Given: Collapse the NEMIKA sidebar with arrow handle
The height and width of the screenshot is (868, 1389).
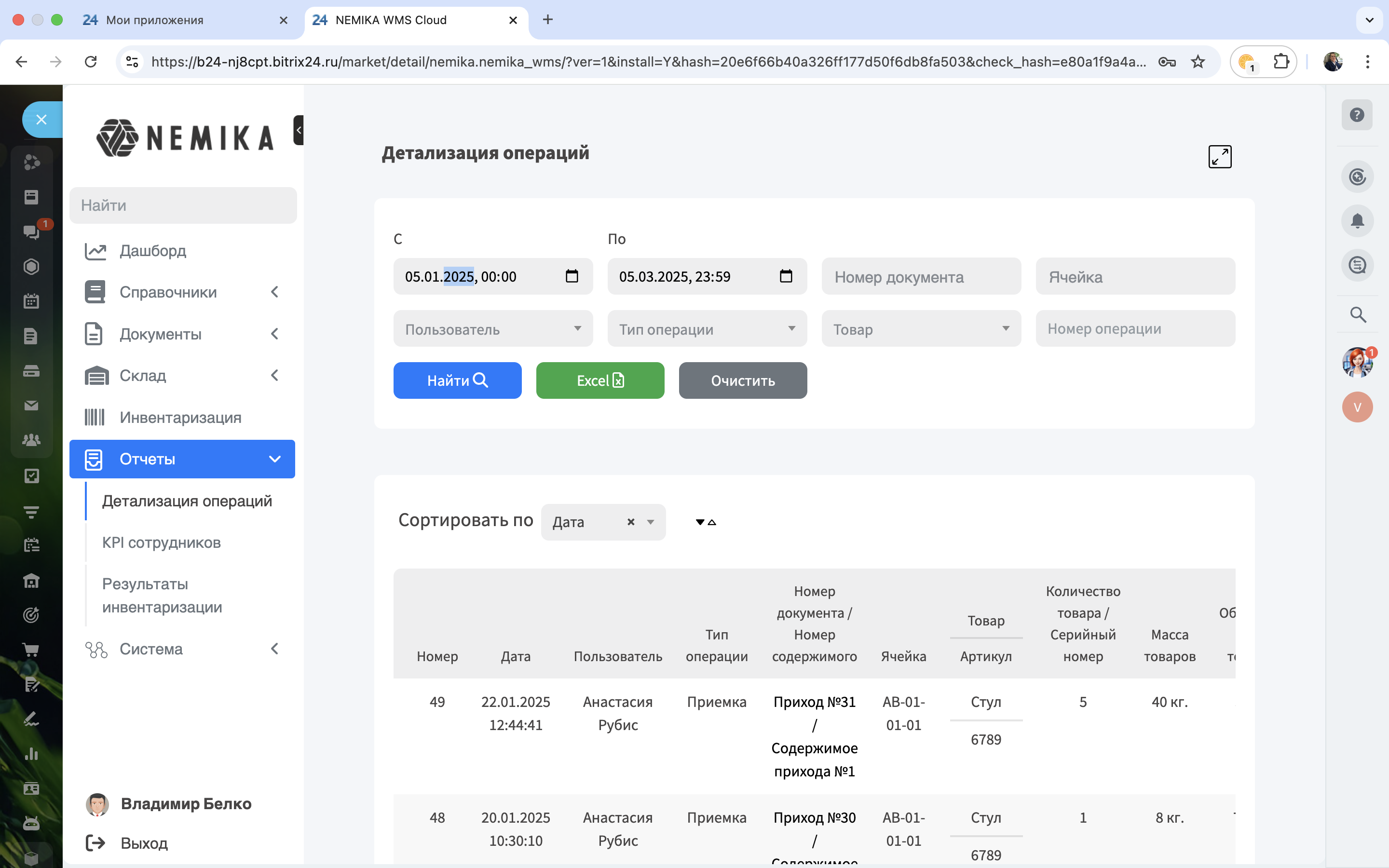Looking at the screenshot, I should [x=299, y=130].
